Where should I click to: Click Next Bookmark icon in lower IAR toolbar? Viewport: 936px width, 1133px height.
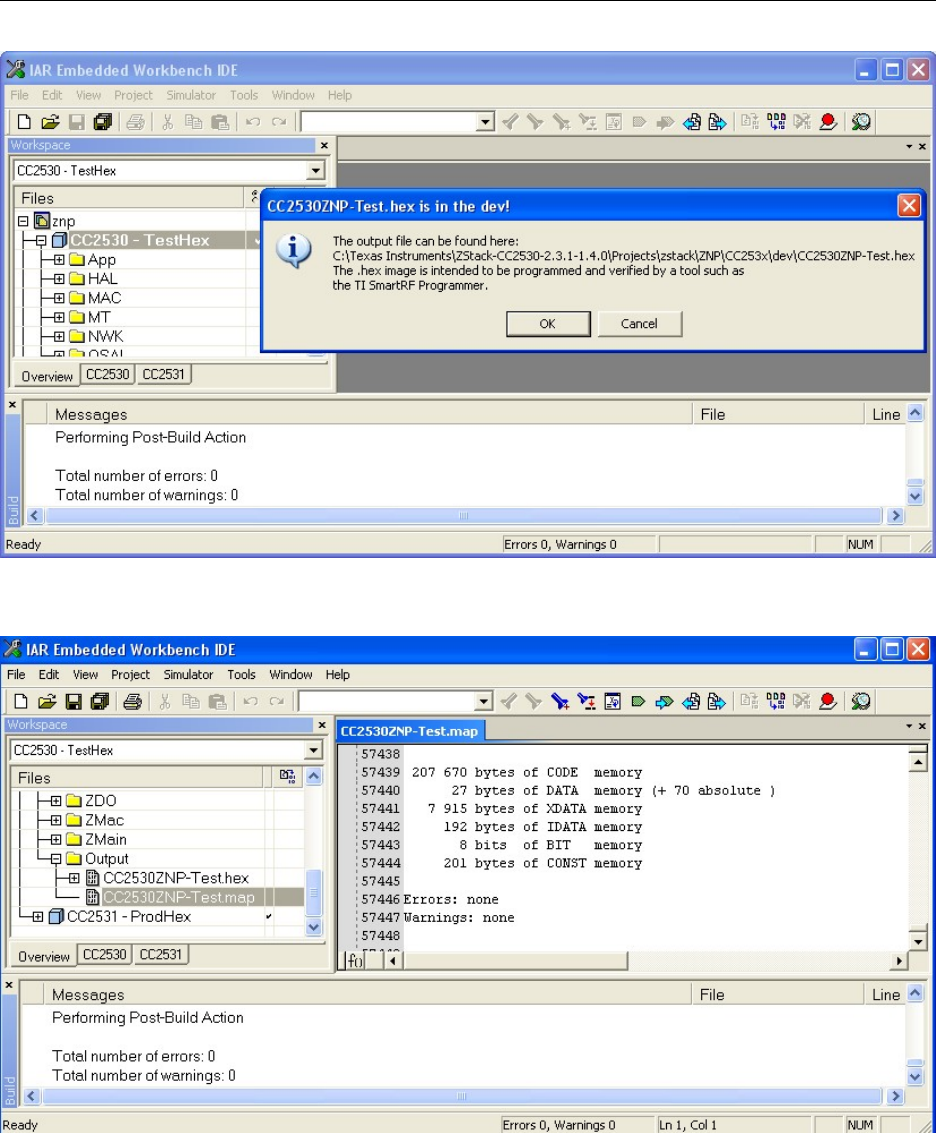tap(664, 701)
